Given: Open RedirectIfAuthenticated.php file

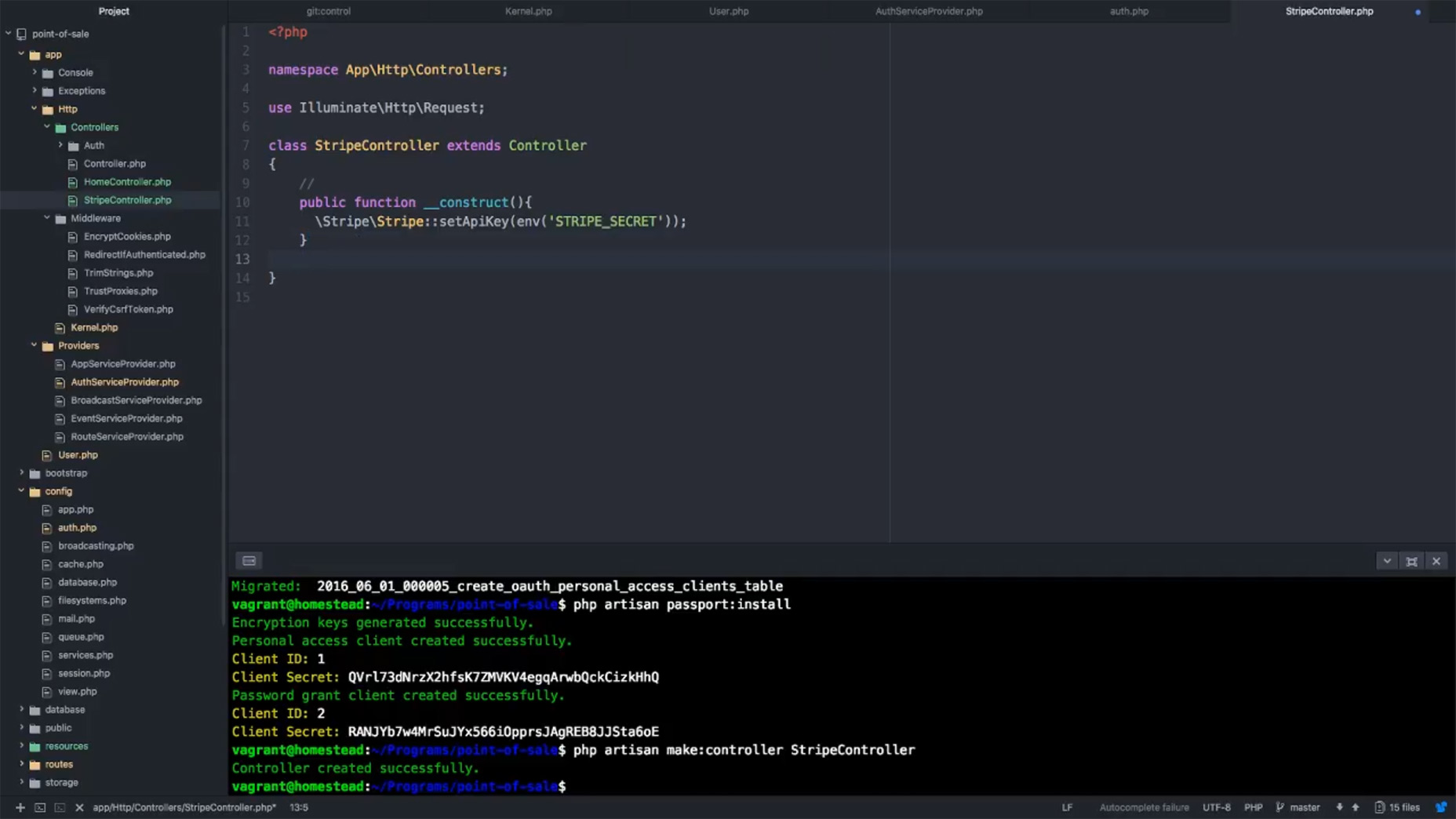Looking at the screenshot, I should tap(144, 254).
